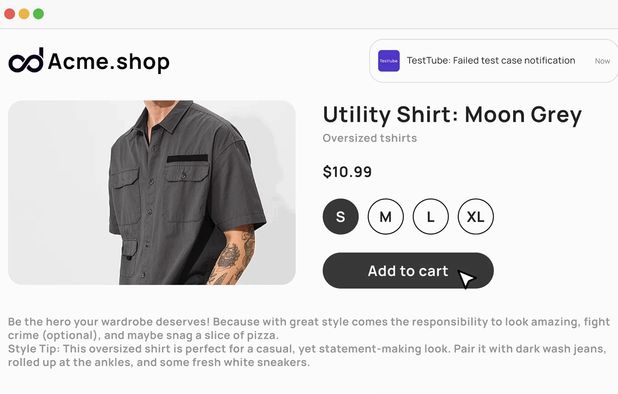Click the product description paragraph

coord(309,329)
